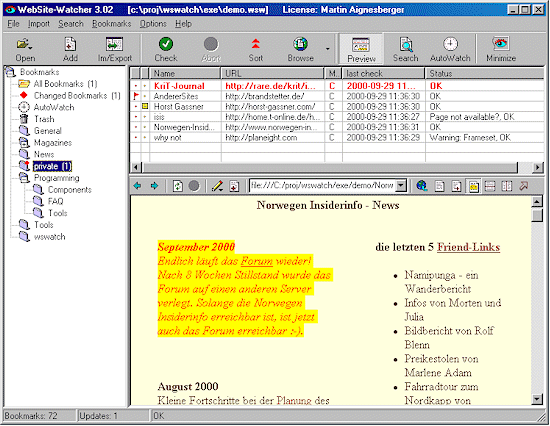Screen dimensions: 550x426
Task: Sort by Name column header
Action: (185, 73)
